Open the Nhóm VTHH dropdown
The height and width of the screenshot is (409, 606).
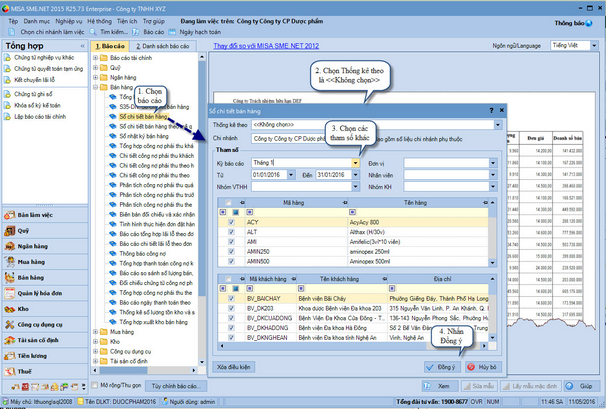(x=355, y=187)
